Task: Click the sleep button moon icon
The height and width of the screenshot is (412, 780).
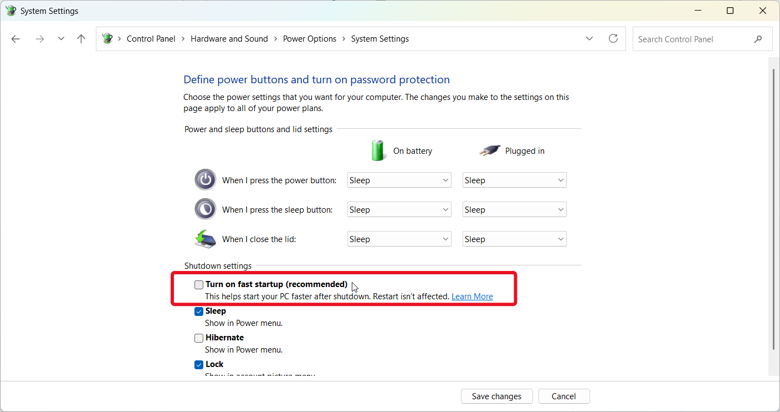Action: [x=205, y=209]
